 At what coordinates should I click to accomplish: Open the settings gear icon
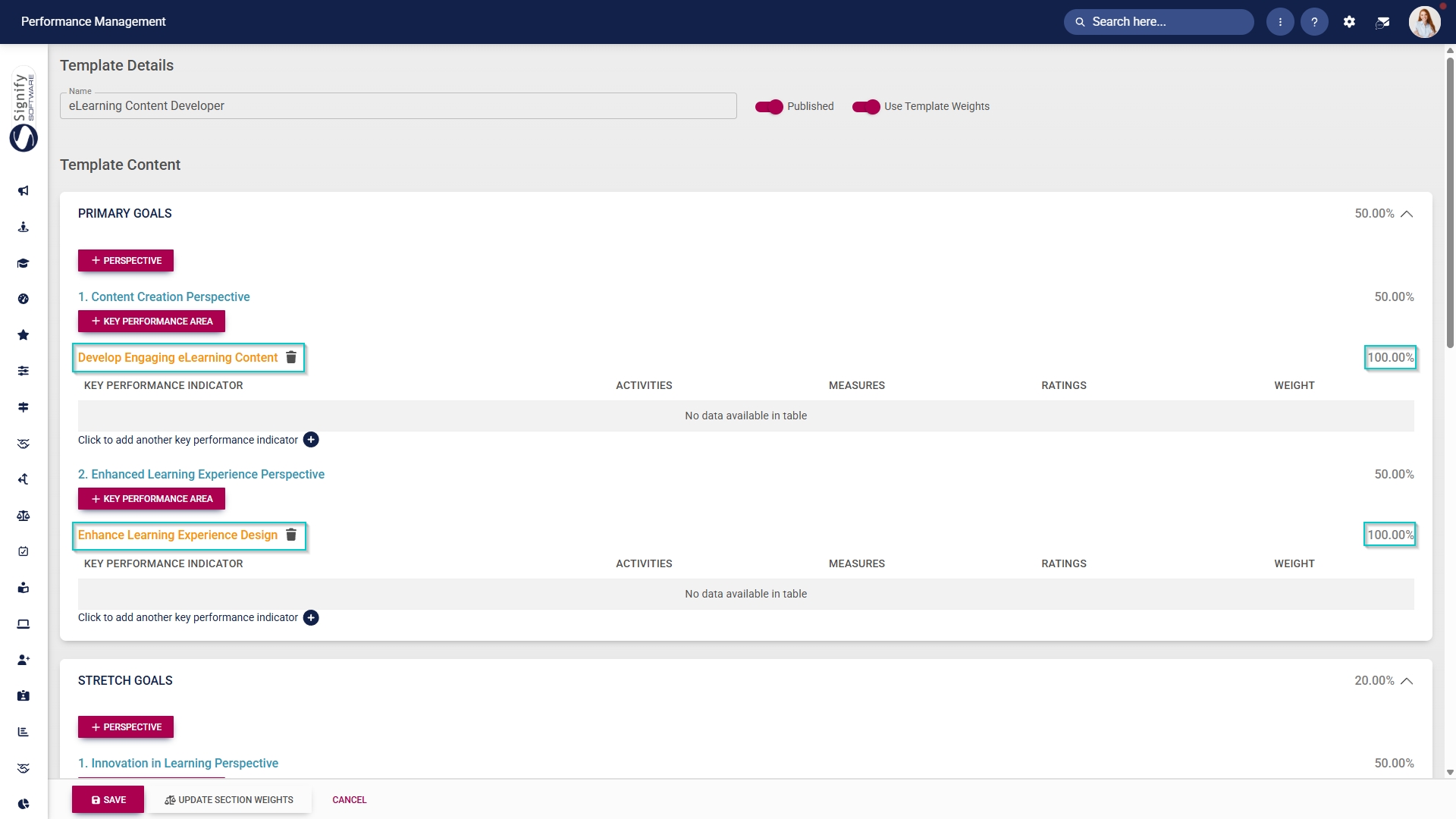(1349, 22)
